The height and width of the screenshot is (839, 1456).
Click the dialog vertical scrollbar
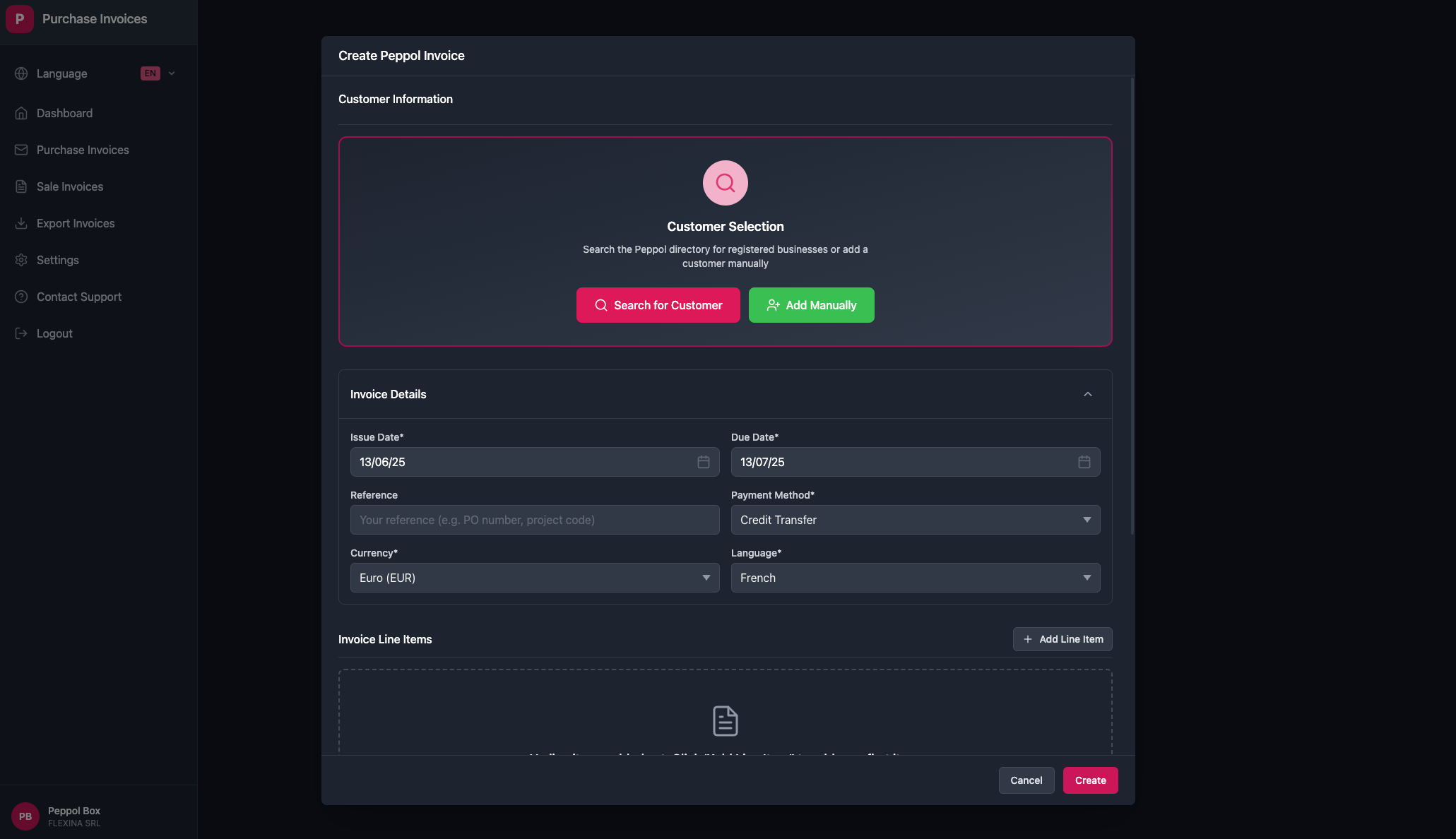click(x=1132, y=306)
